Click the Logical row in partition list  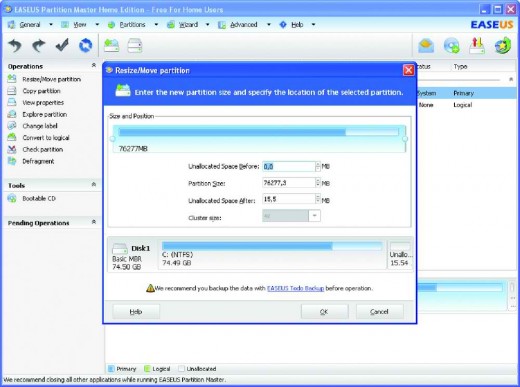pos(467,105)
